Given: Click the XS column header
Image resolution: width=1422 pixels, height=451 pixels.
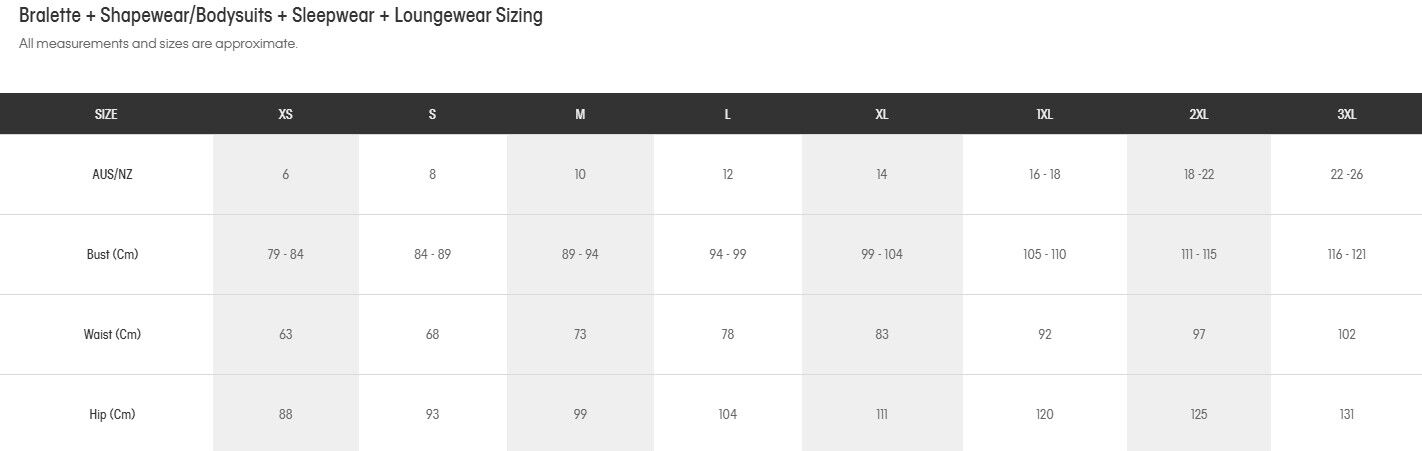Looking at the screenshot, I should coord(285,114).
